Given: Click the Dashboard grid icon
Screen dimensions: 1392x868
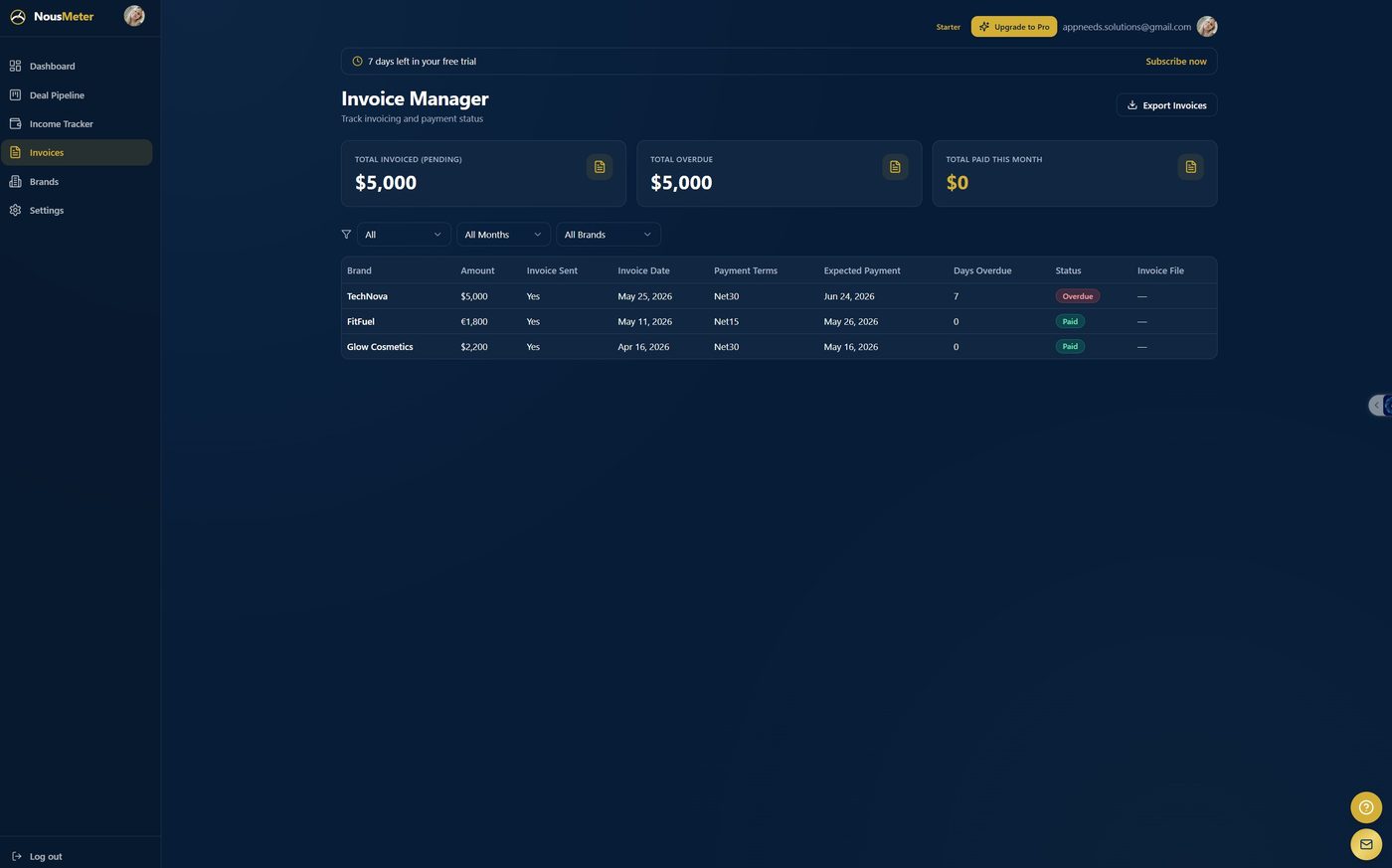Looking at the screenshot, I should click(15, 66).
